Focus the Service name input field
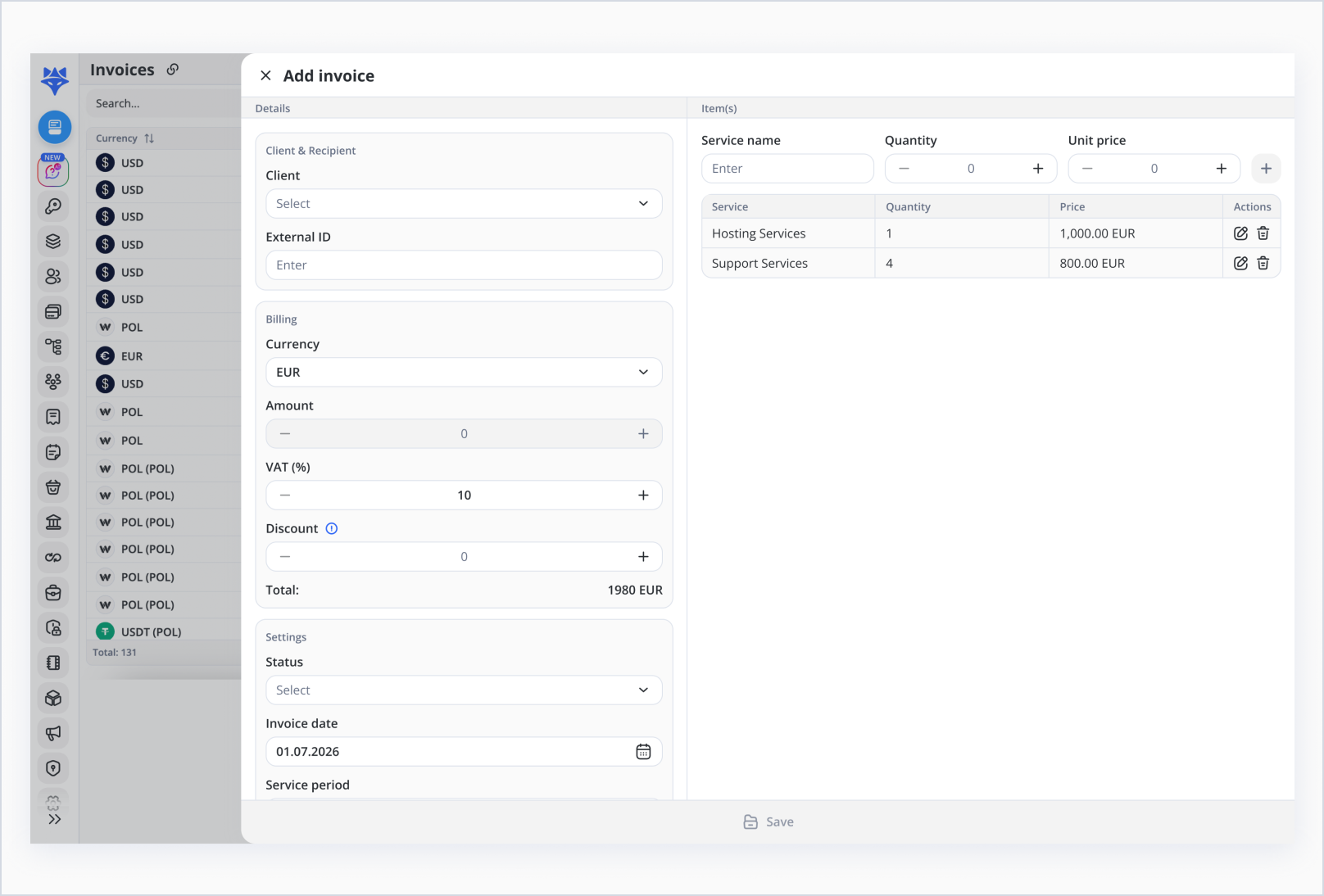Viewport: 1324px width, 896px height. point(787,169)
